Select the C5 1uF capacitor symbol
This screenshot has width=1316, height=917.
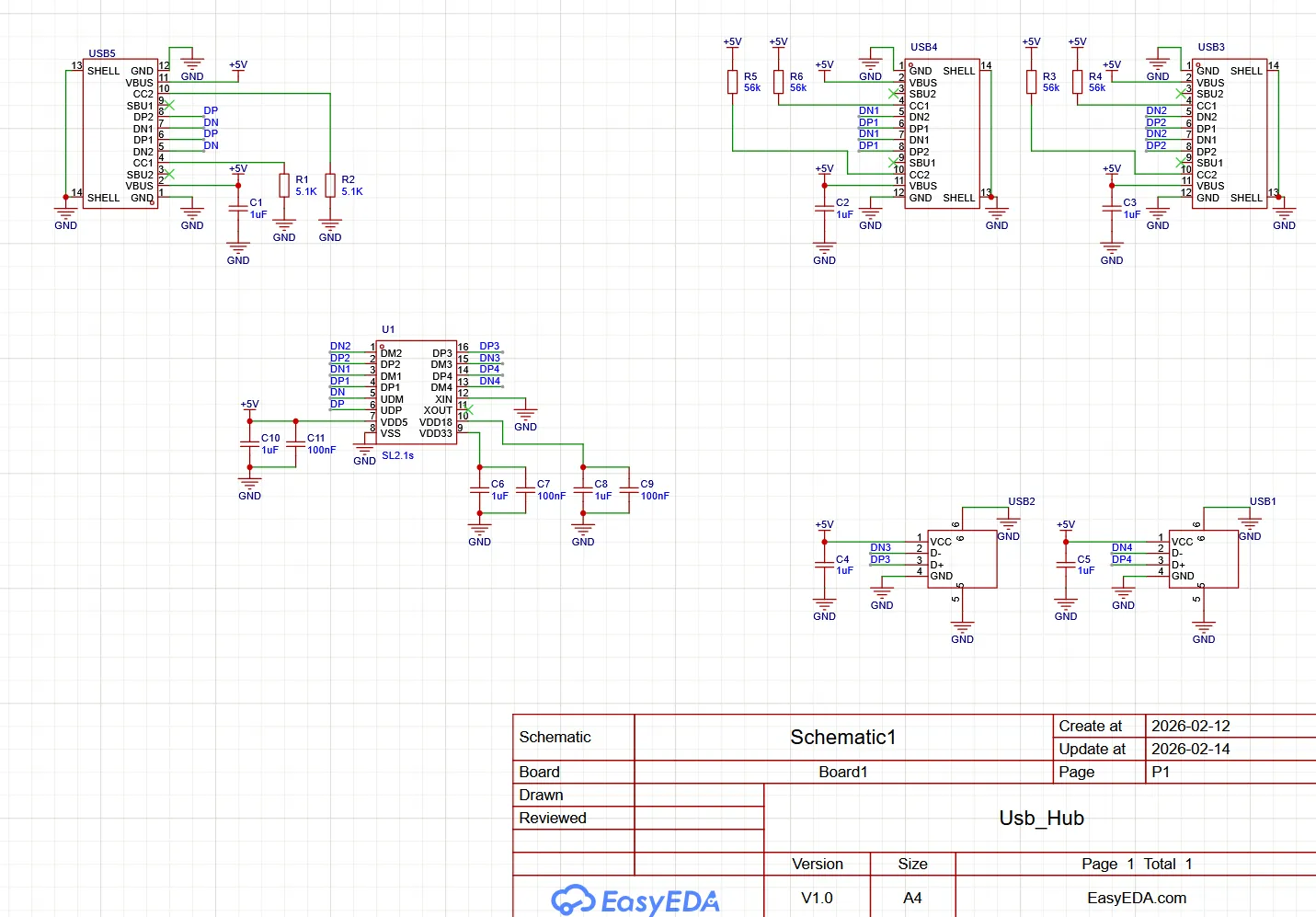point(1066,565)
